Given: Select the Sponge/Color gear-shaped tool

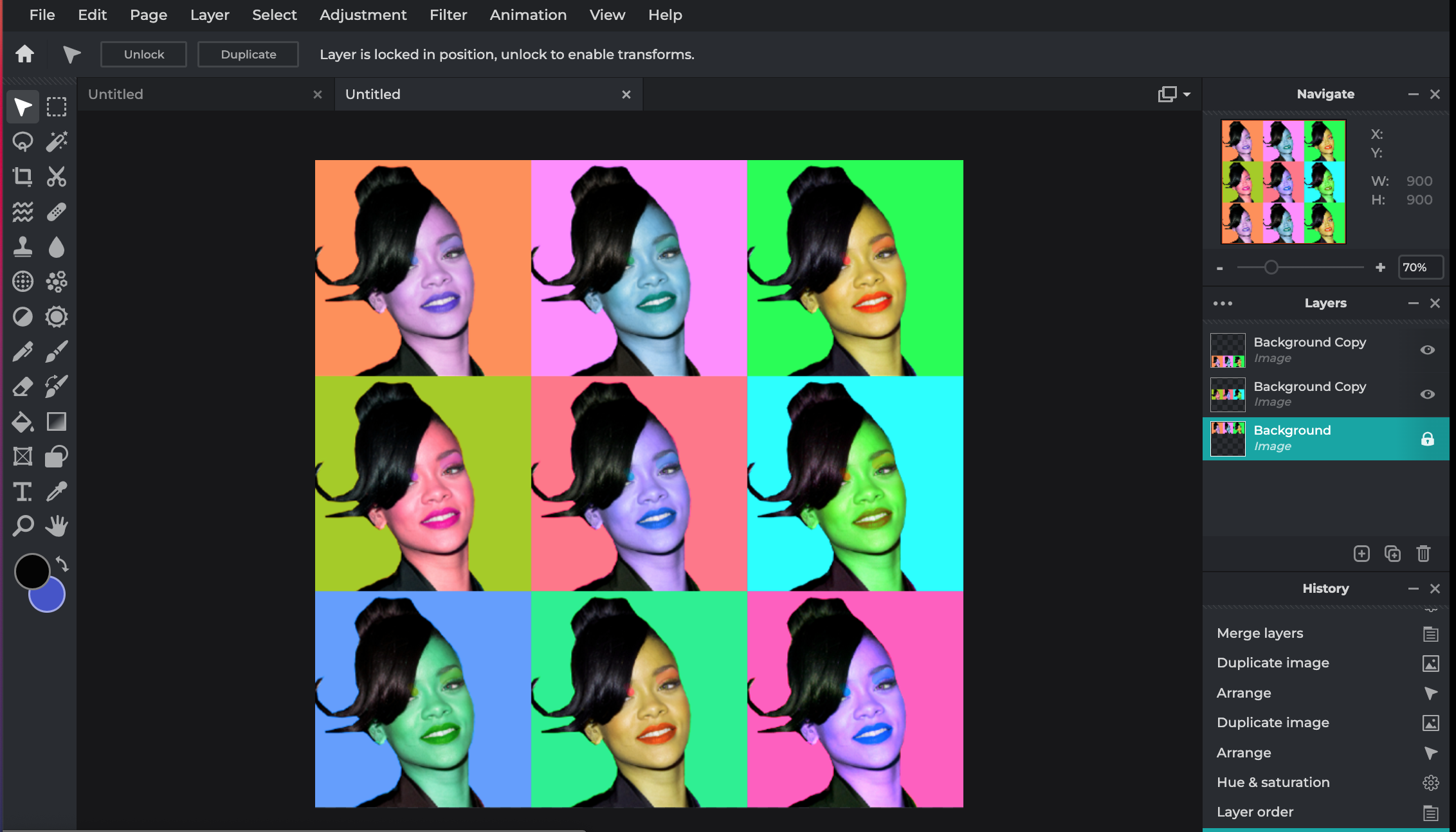Looking at the screenshot, I should click(x=57, y=316).
